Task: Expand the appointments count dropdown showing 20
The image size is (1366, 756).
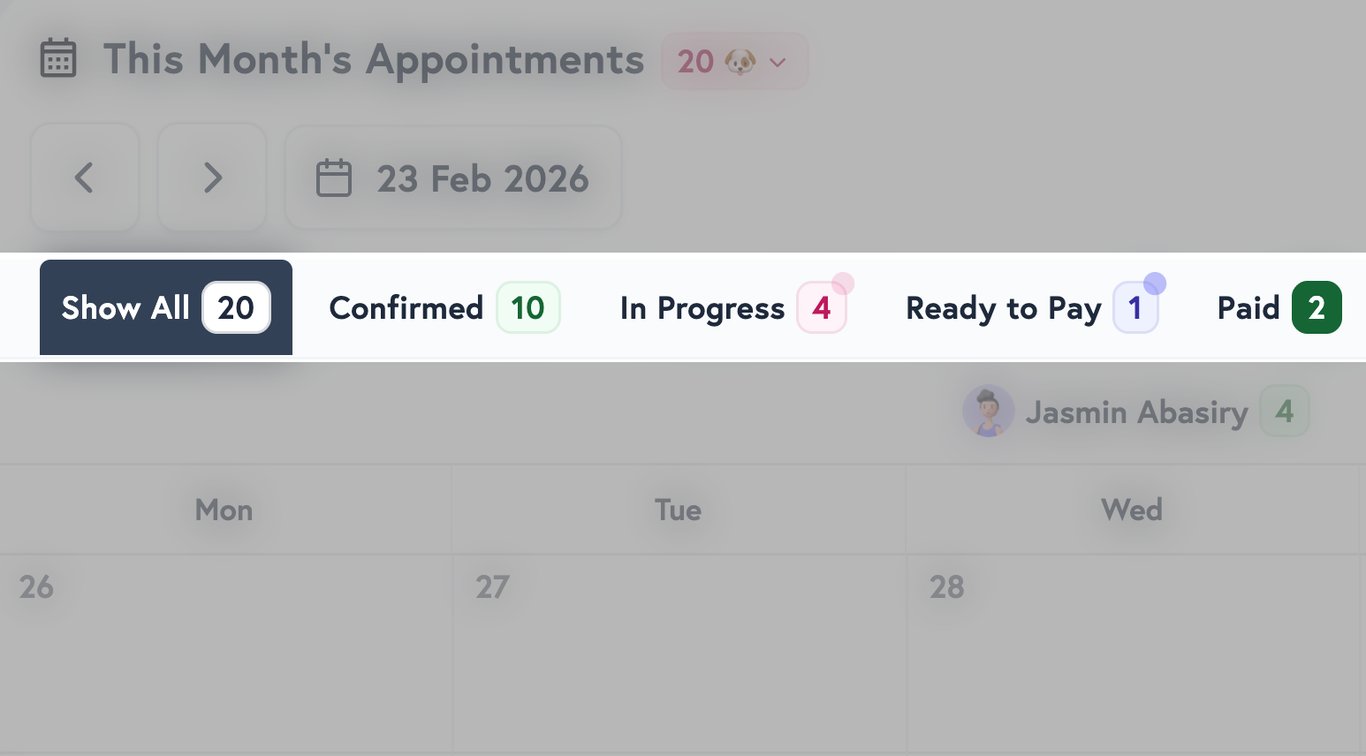Action: click(734, 61)
